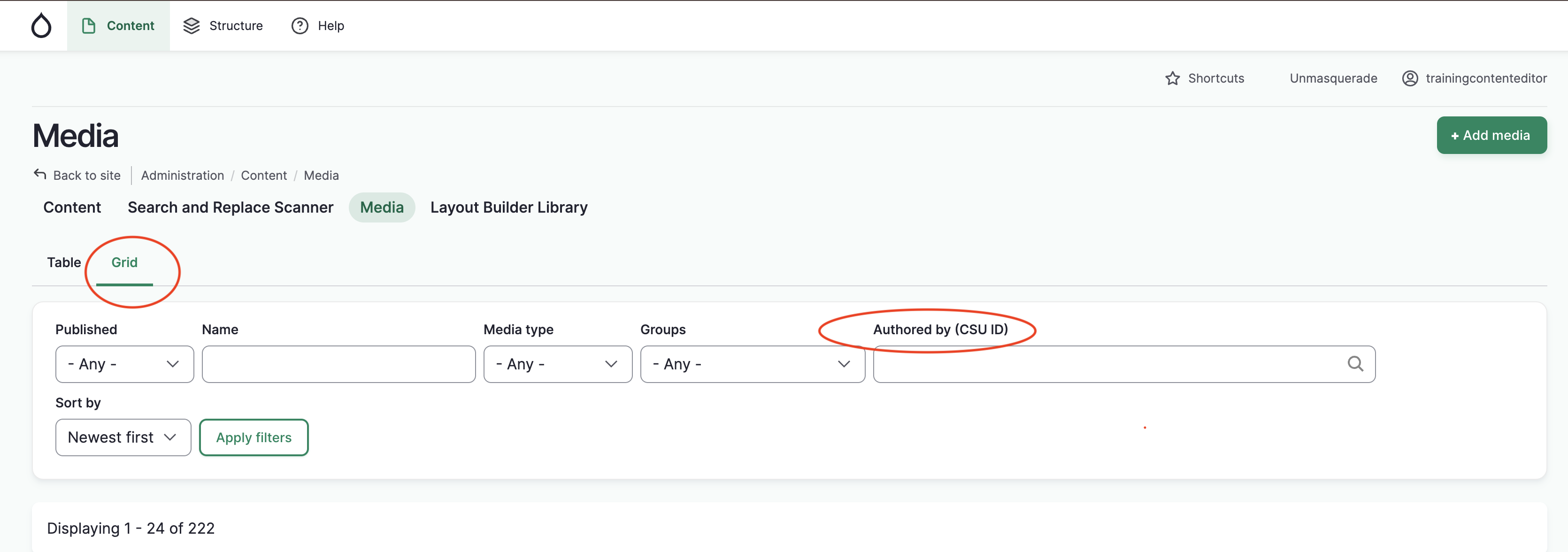Image resolution: width=1568 pixels, height=552 pixels.
Task: Click the magnifier icon in Authored by field
Action: coord(1355,364)
